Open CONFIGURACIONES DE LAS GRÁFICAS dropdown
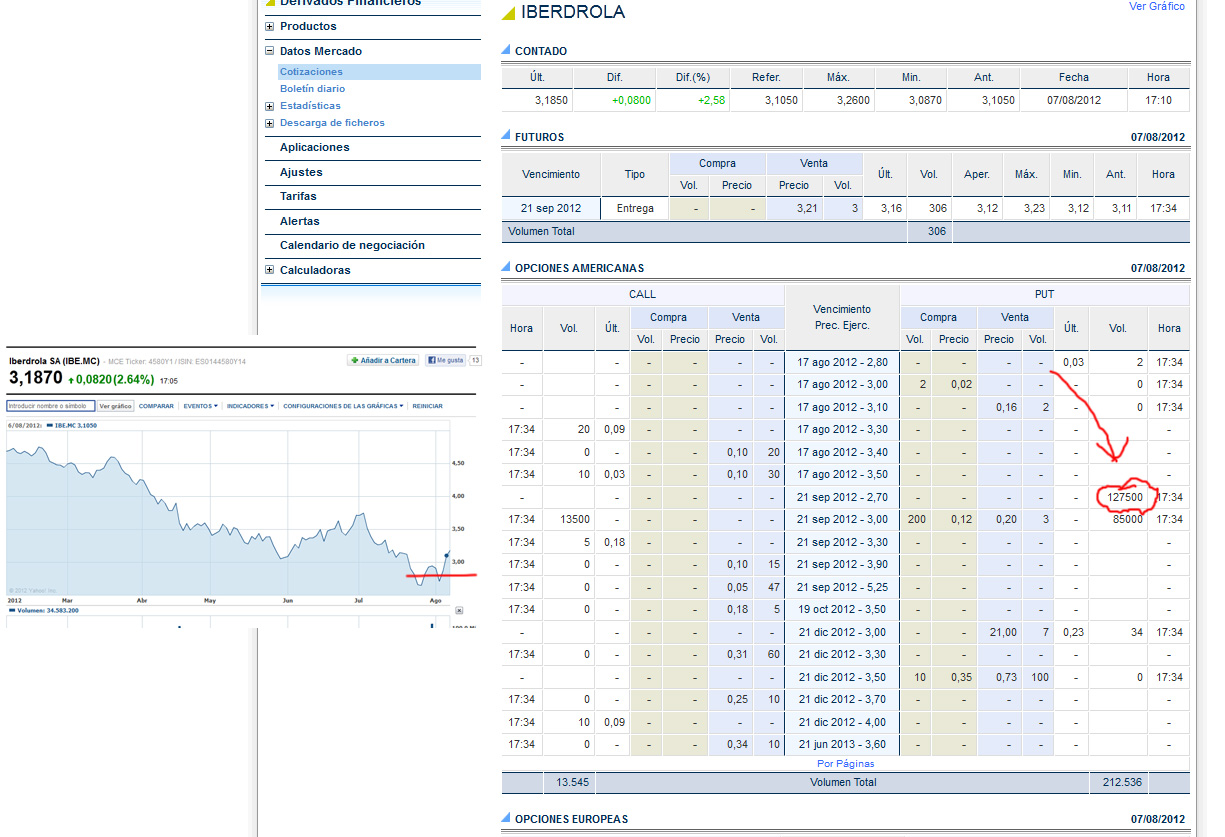Screen dimensions: 1225x837 click(344, 406)
